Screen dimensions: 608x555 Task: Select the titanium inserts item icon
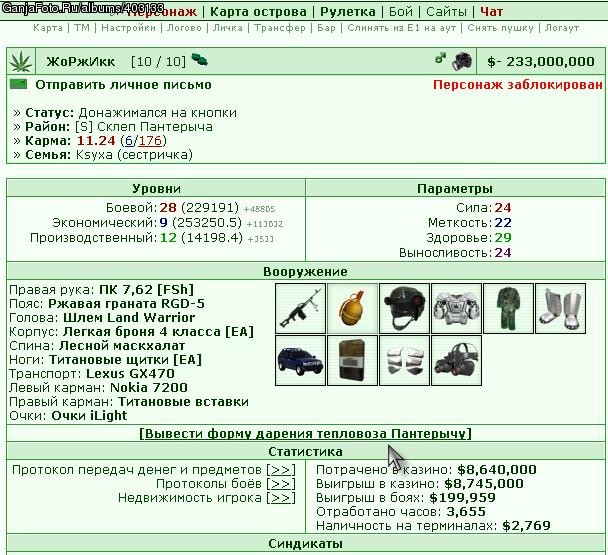(x=404, y=361)
